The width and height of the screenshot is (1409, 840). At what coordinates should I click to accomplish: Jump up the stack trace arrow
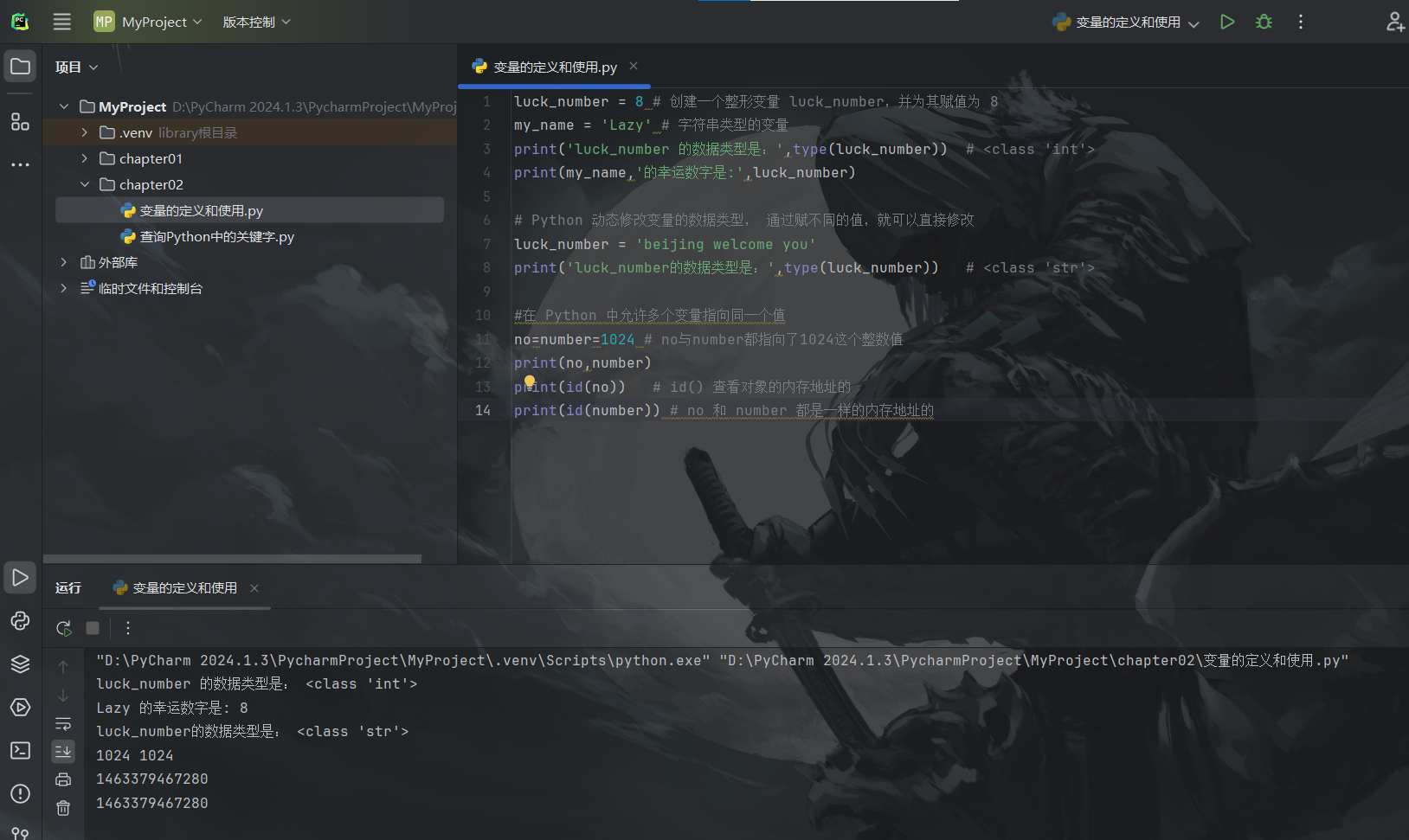click(63, 667)
